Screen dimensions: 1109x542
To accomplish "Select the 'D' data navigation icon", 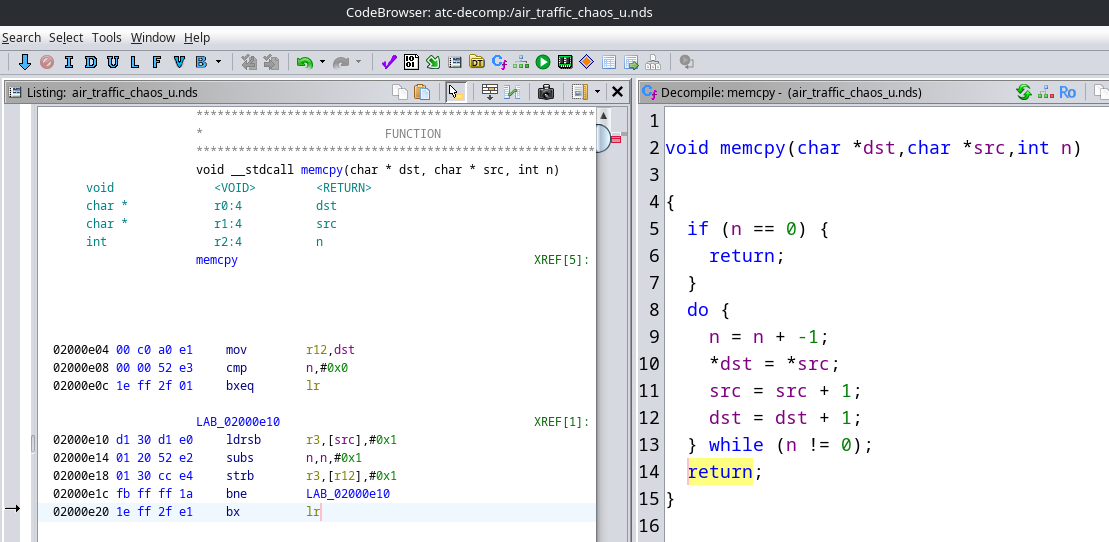I will point(91,62).
